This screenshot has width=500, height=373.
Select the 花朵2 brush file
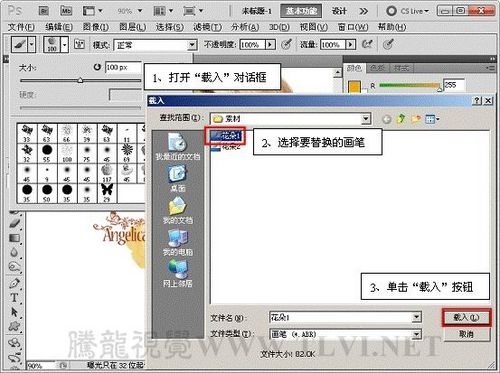pyautogui.click(x=226, y=147)
